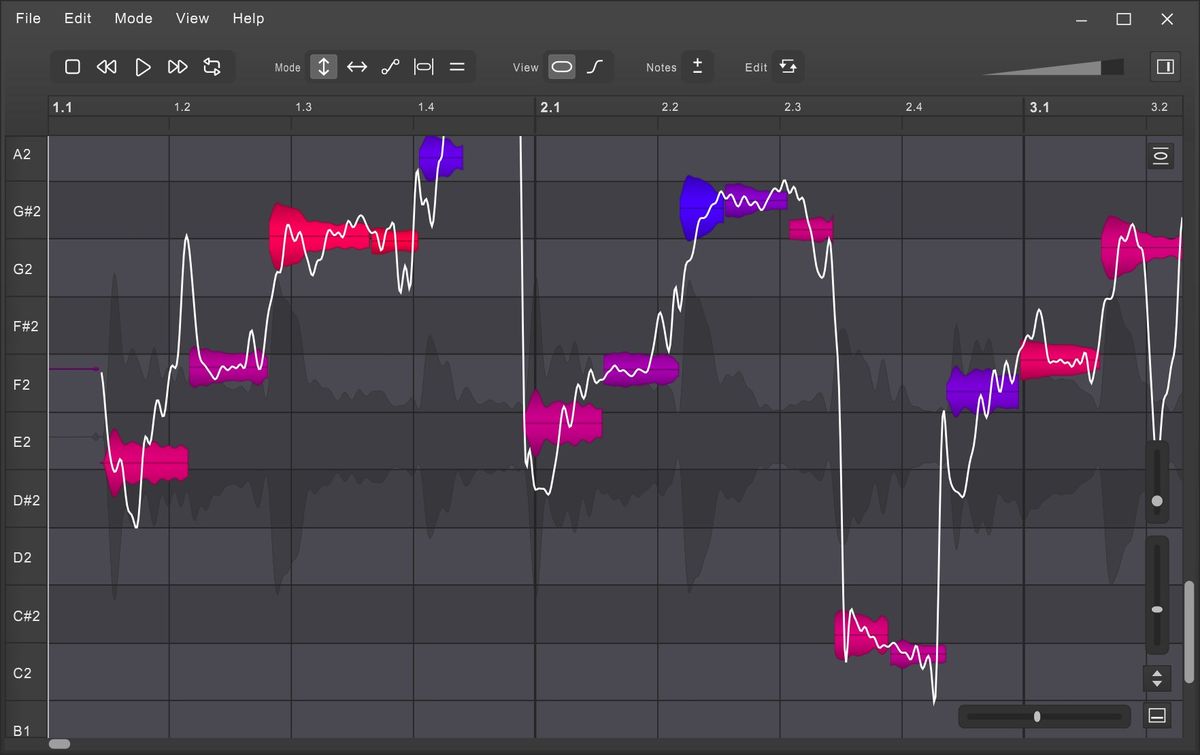Image resolution: width=1200 pixels, height=755 pixels.
Task: Select the vertical pitch-shift mode tool
Action: (x=323, y=67)
